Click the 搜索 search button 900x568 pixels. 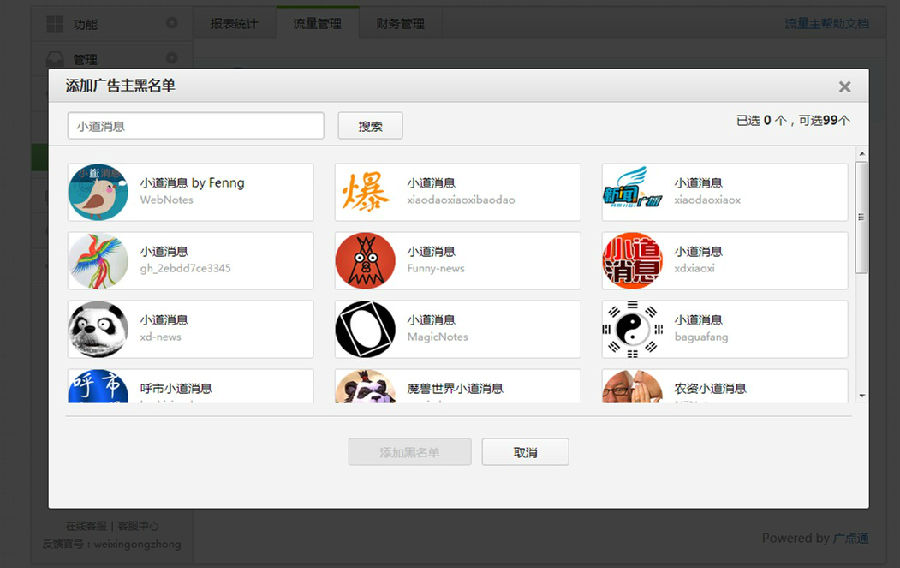[370, 126]
